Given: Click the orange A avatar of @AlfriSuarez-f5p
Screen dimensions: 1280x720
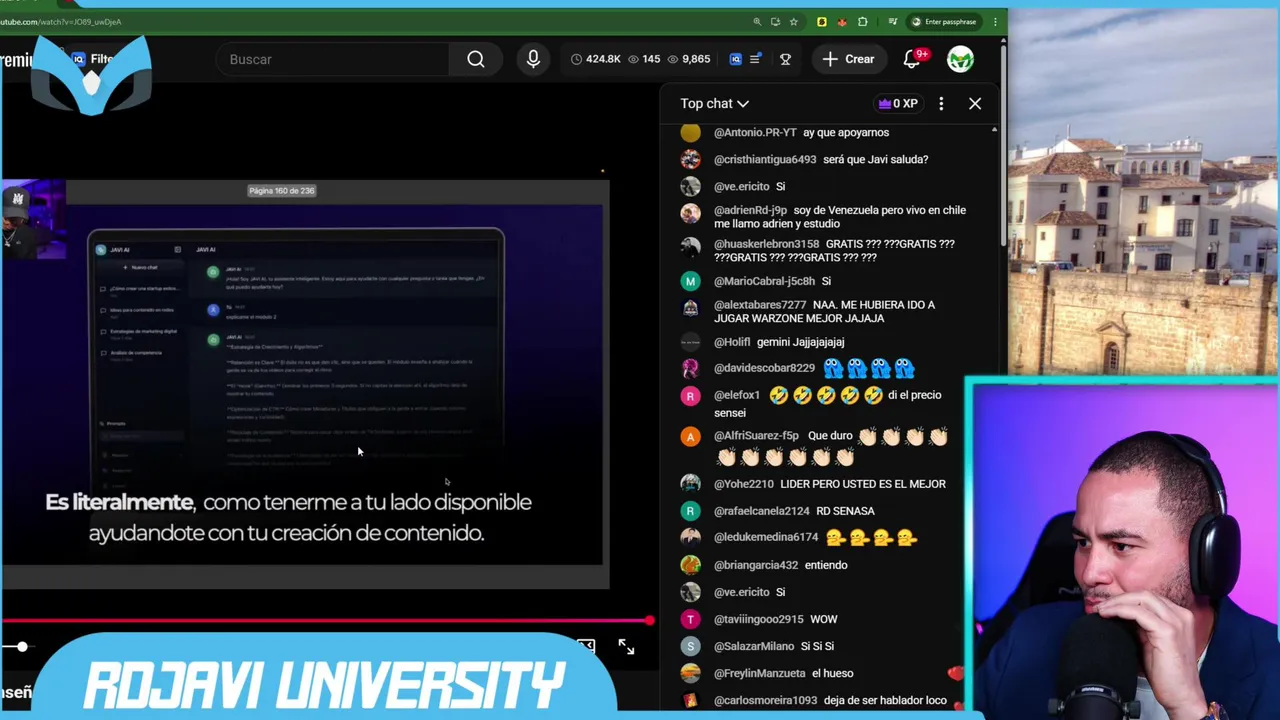Looking at the screenshot, I should [690, 436].
